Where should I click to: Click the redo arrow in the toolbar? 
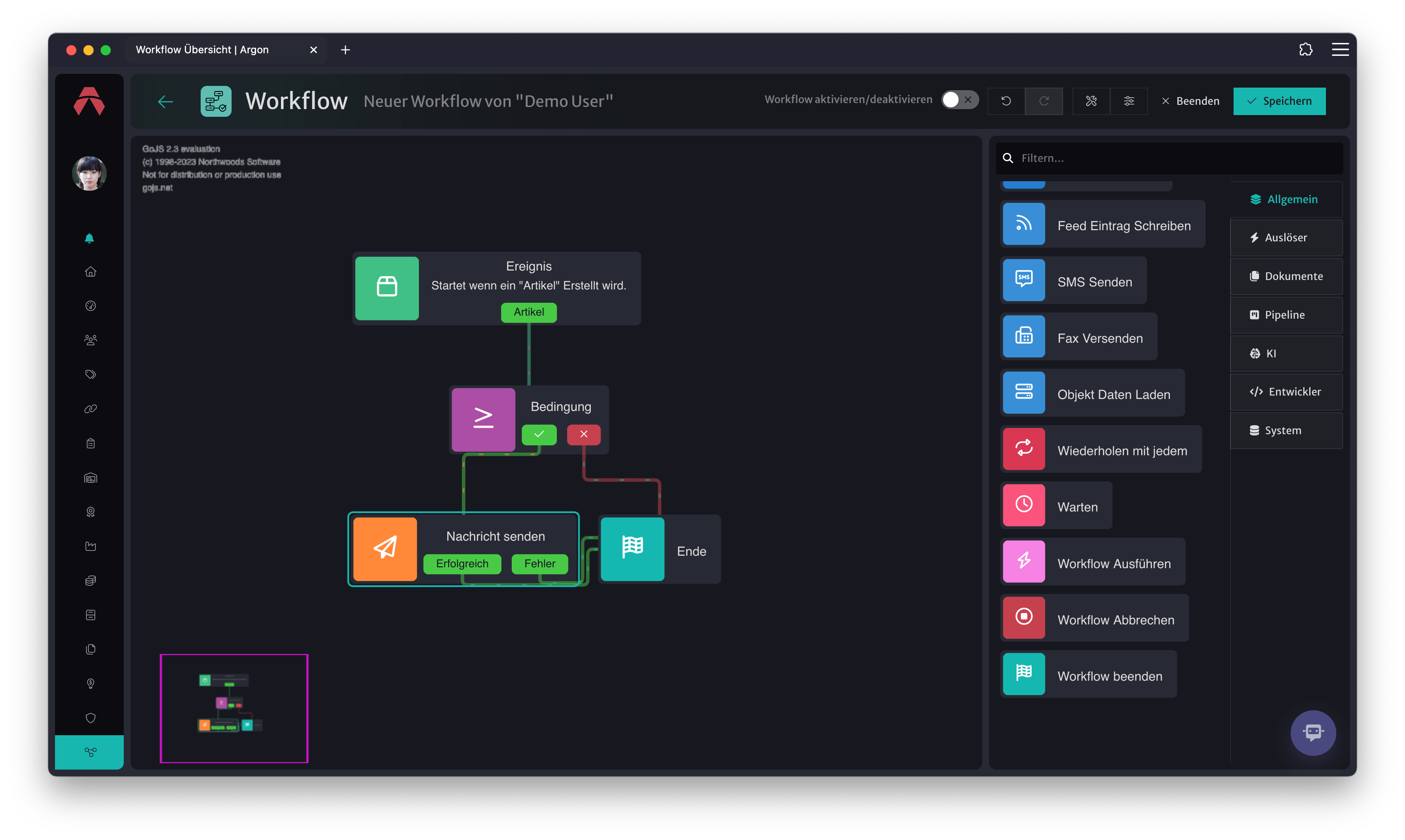pyautogui.click(x=1044, y=101)
